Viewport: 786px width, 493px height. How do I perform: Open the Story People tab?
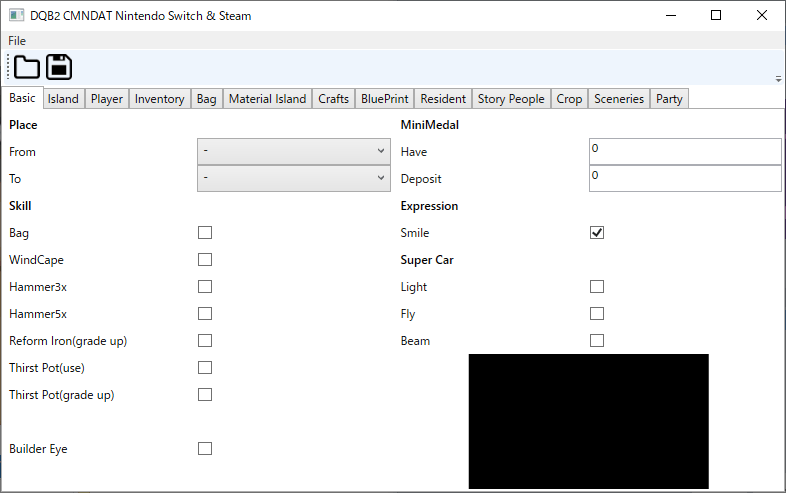point(511,99)
